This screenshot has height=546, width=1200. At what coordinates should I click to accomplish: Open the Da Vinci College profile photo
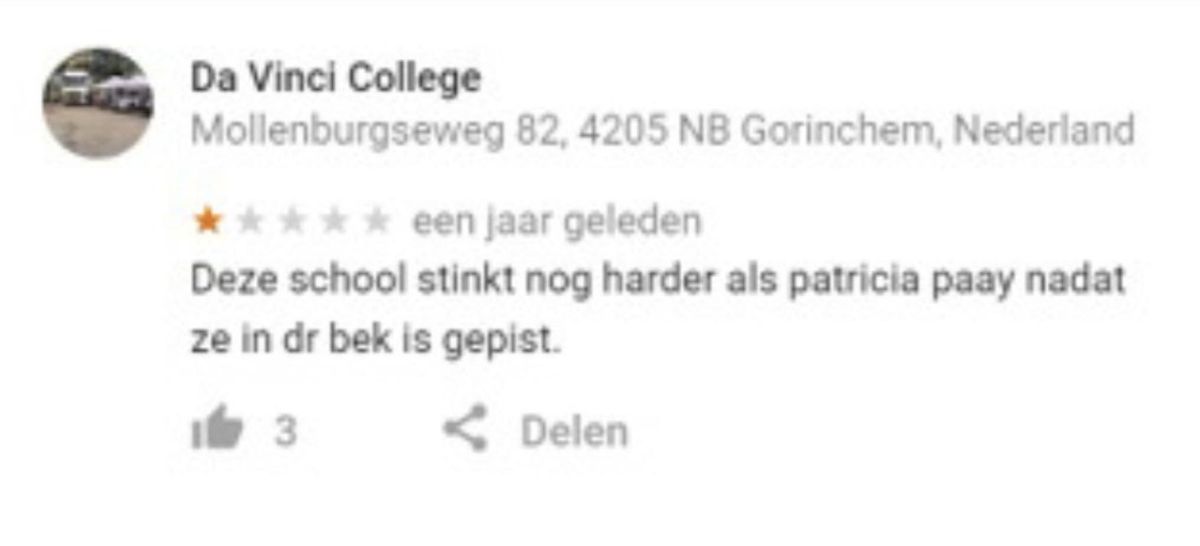click(98, 102)
